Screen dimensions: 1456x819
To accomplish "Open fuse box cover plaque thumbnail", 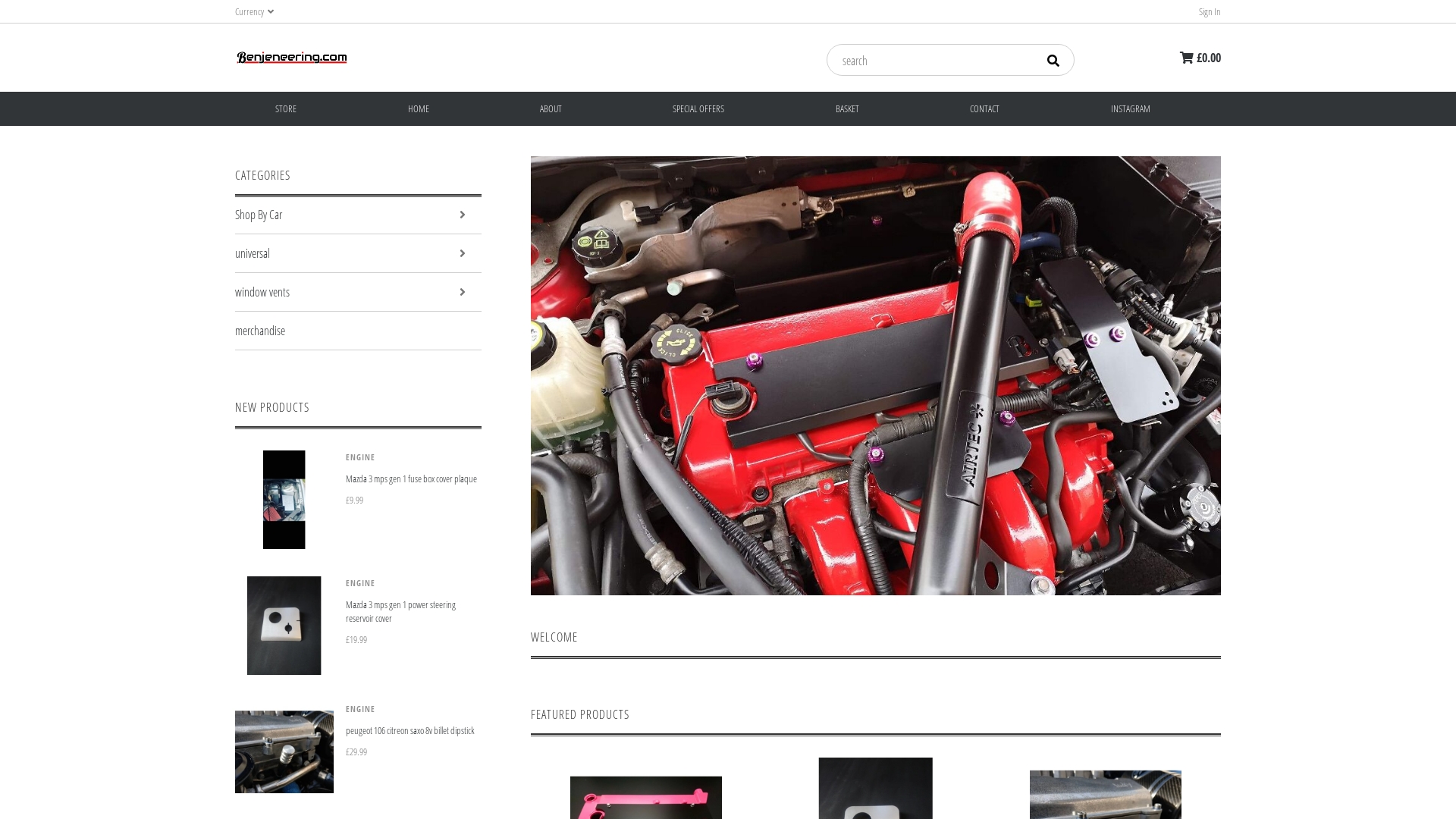I will pyautogui.click(x=284, y=500).
